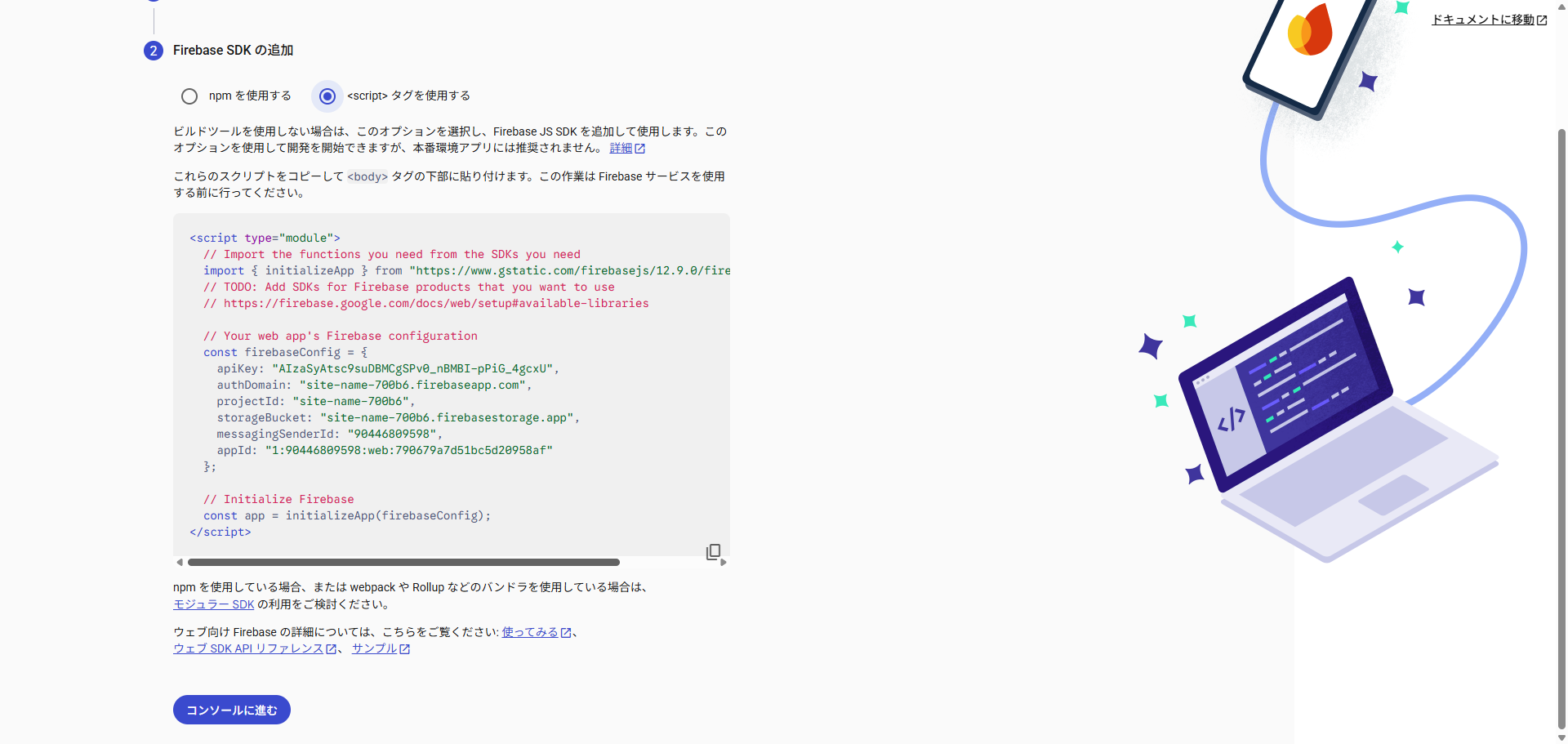Click the down arrow on the vertical scrollbar

click(1561, 737)
